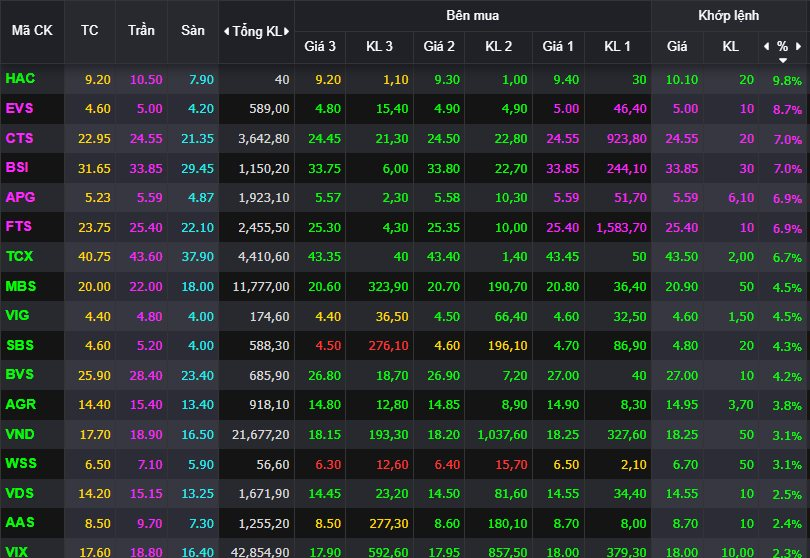Click VND KL 2 value 1,037,60

502,435
